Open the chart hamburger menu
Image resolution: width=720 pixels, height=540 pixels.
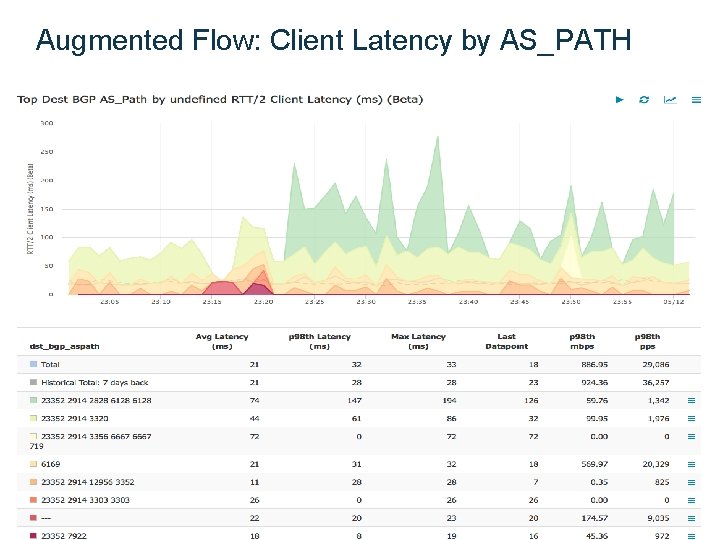click(x=696, y=100)
